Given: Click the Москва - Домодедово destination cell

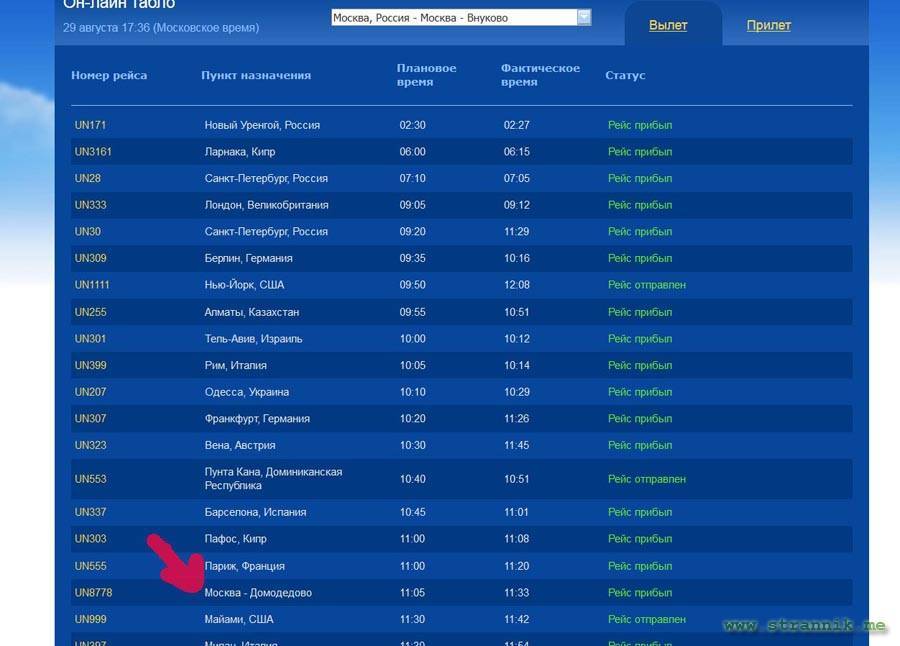Looking at the screenshot, I should 258,593.
